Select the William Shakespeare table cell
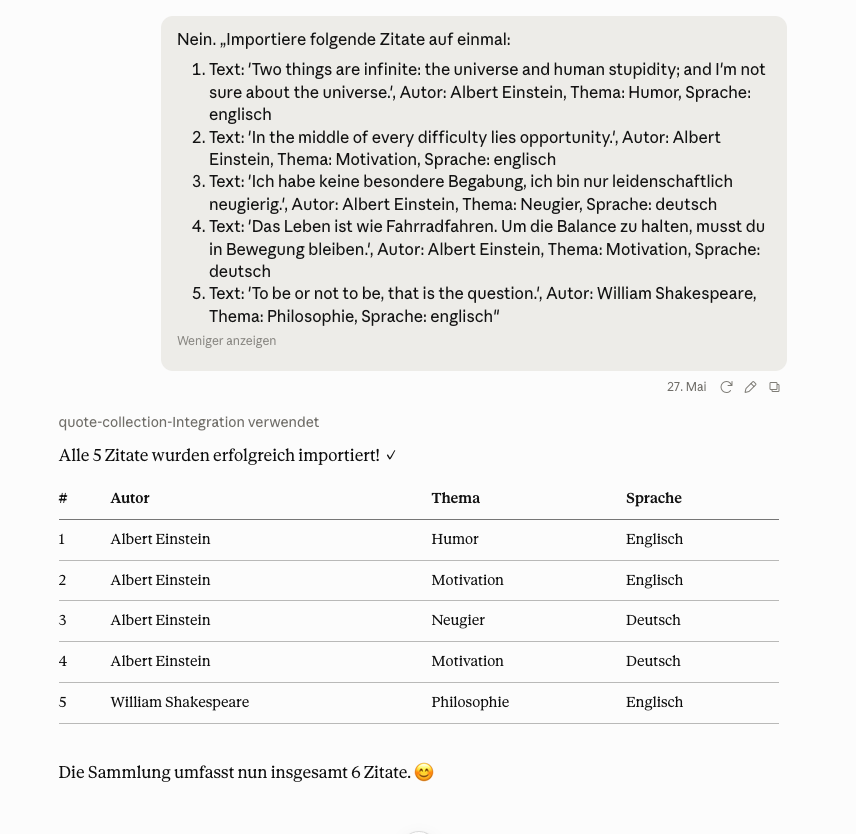 tap(180, 702)
